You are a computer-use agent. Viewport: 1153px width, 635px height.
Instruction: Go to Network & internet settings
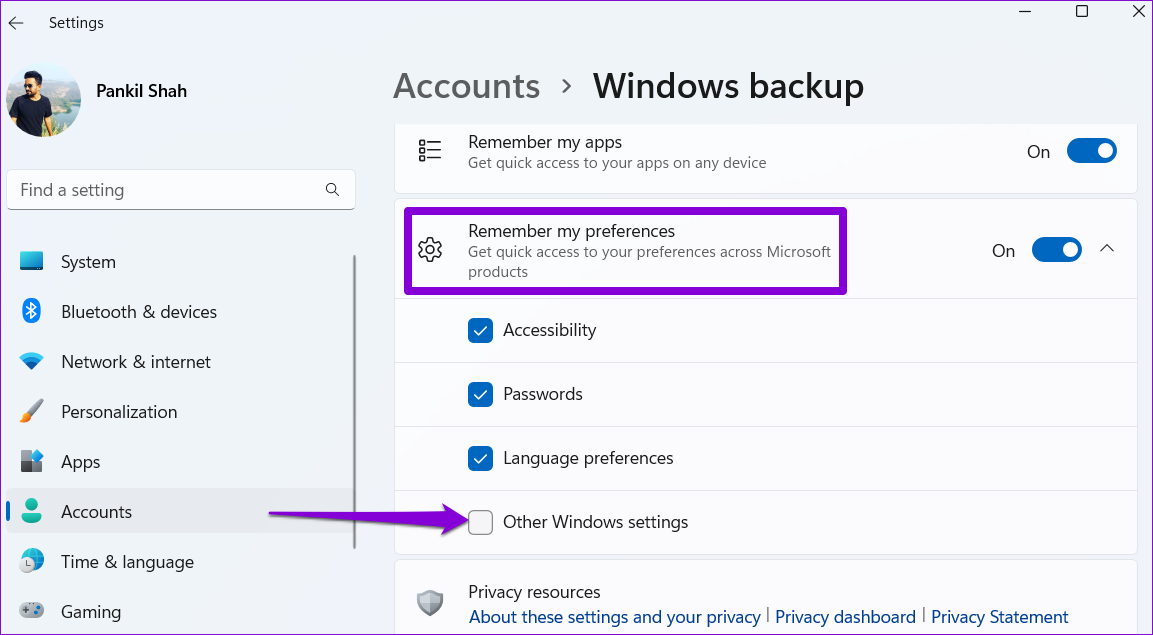[x=135, y=362]
